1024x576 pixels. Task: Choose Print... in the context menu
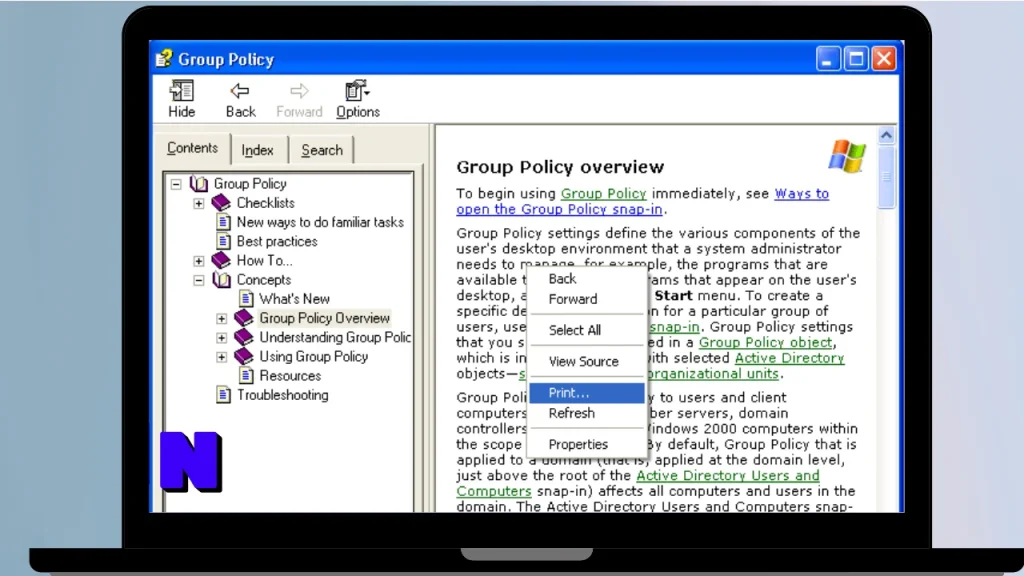tap(586, 392)
